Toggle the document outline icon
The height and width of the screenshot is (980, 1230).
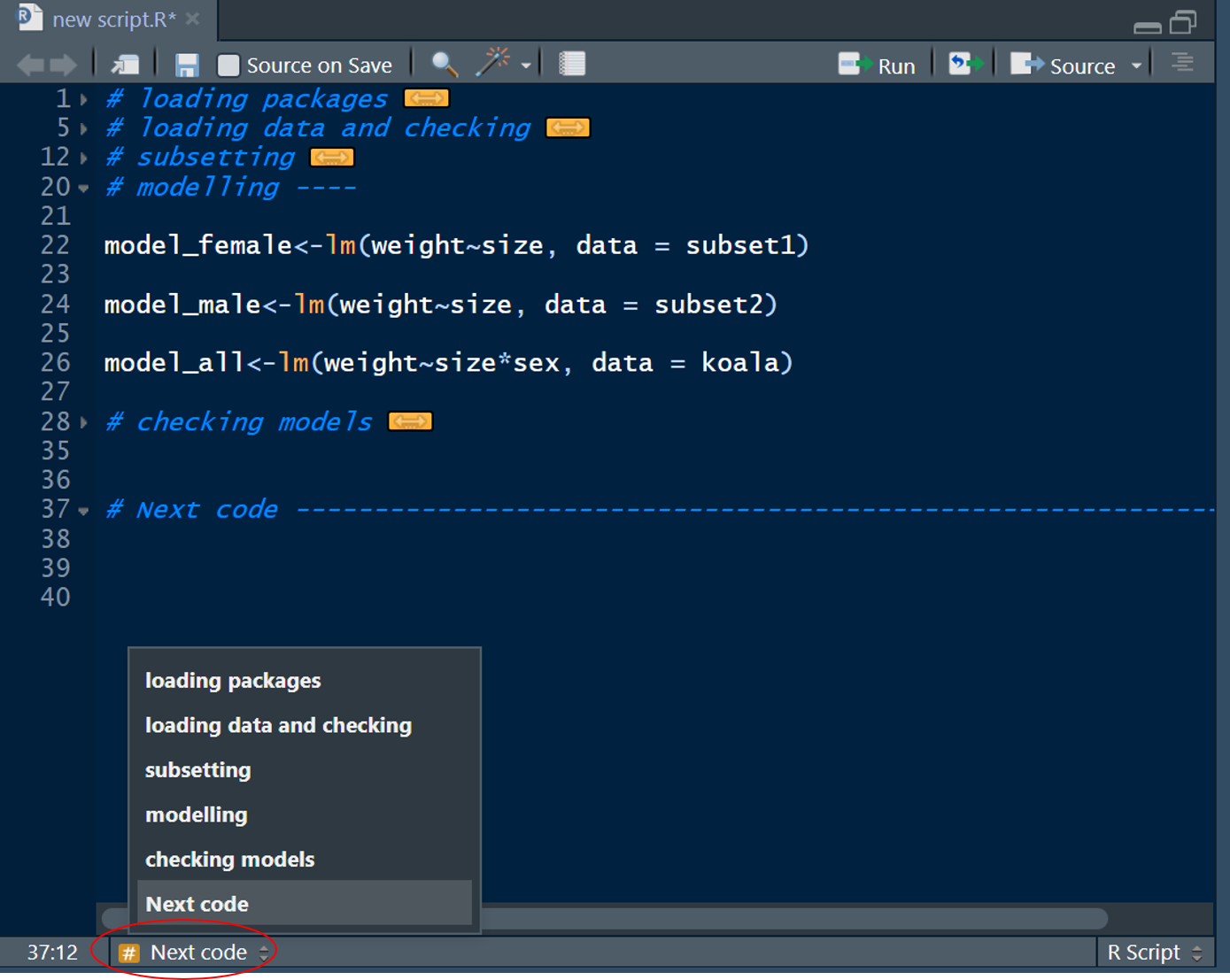[1181, 65]
